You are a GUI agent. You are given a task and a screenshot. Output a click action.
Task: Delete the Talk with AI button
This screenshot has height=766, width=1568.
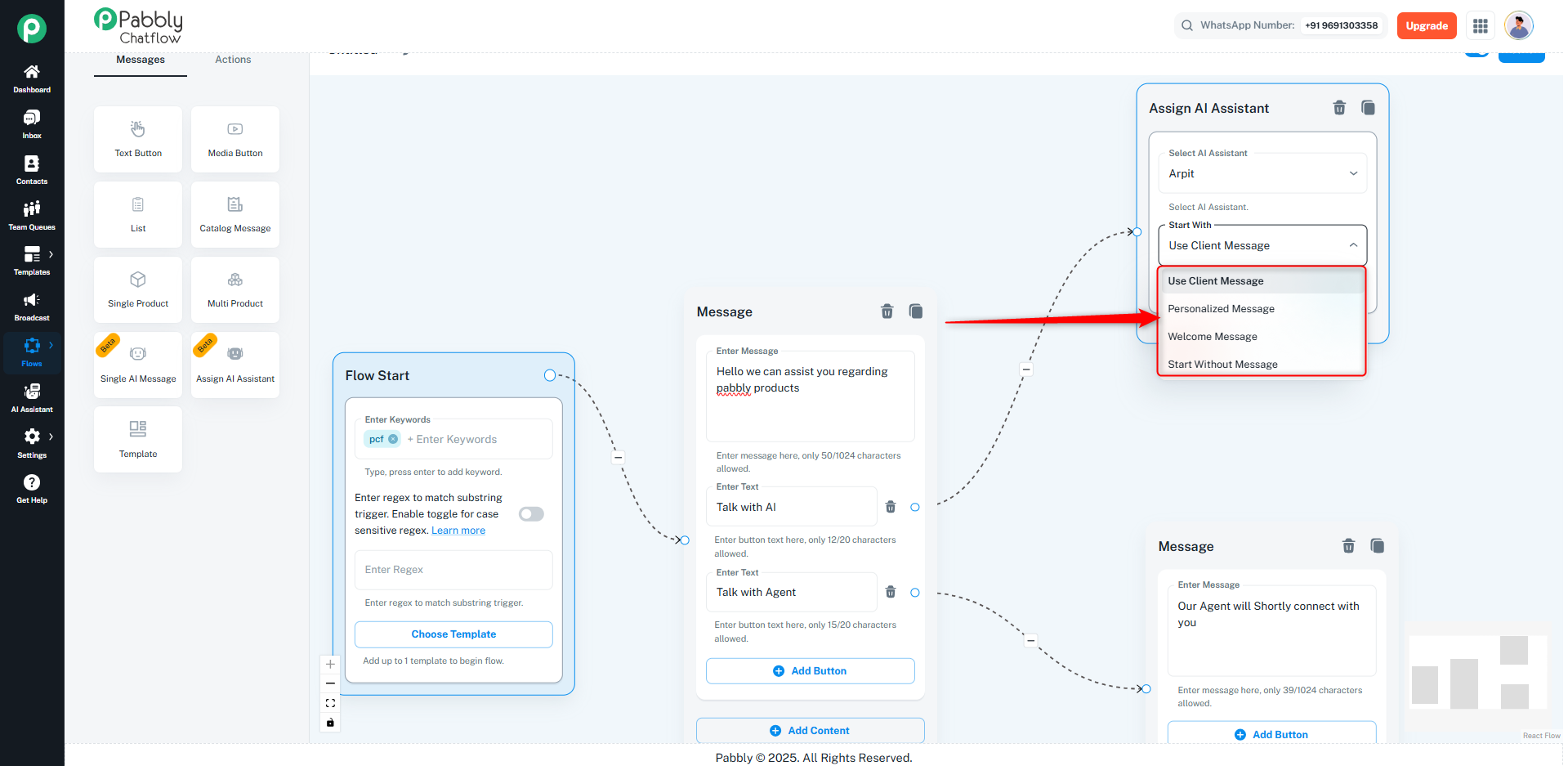coord(891,507)
